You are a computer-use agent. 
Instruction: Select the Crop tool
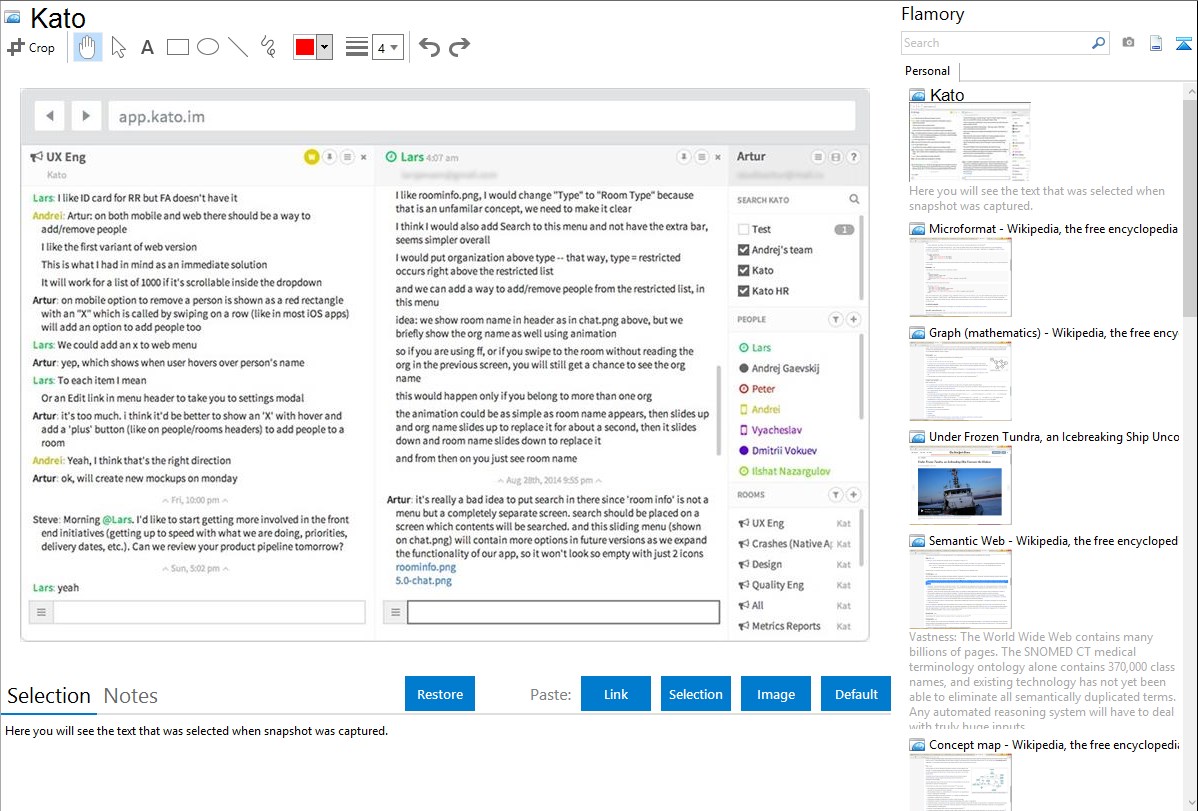pos(31,47)
